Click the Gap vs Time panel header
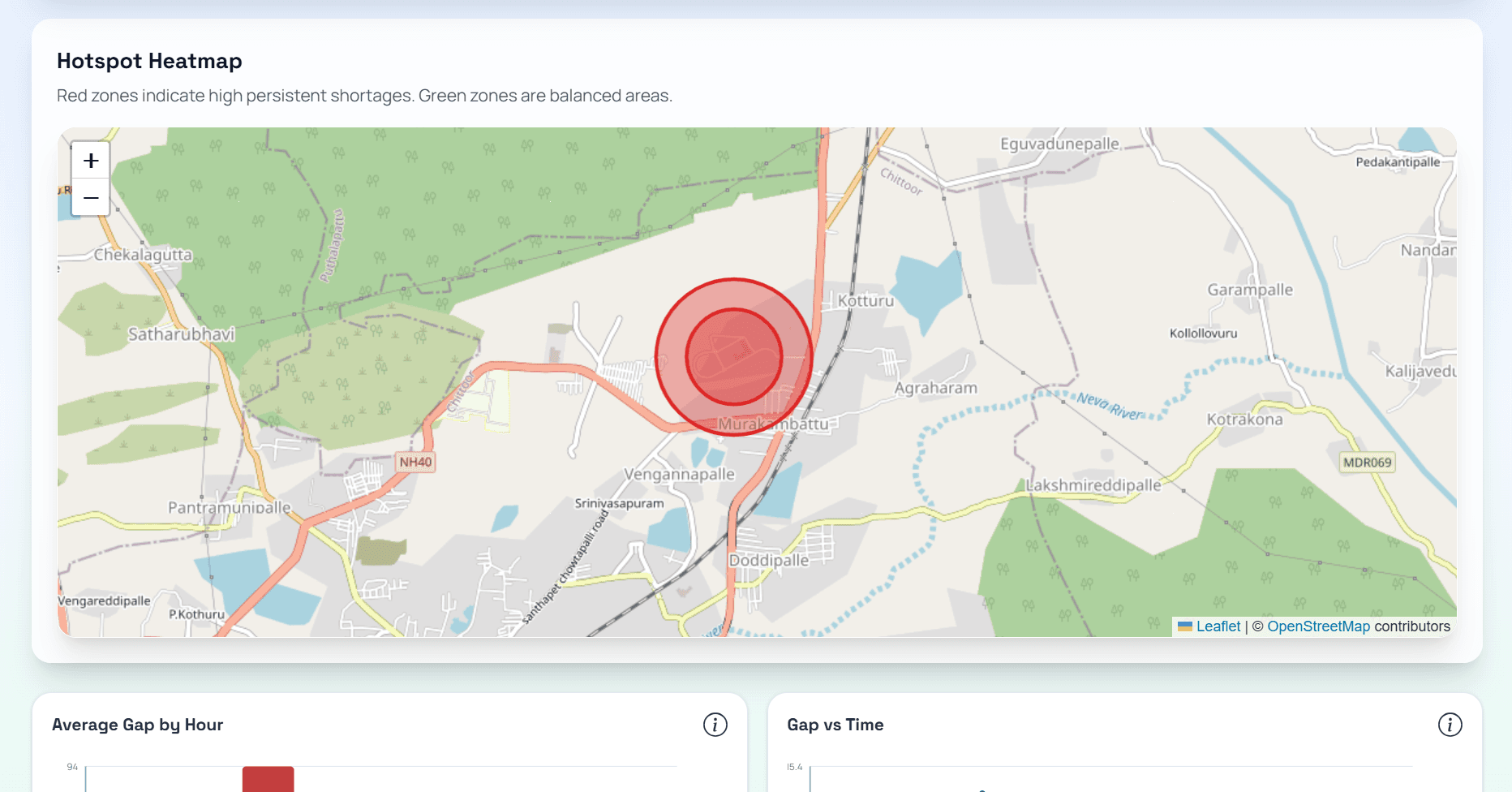1512x792 pixels. point(835,725)
